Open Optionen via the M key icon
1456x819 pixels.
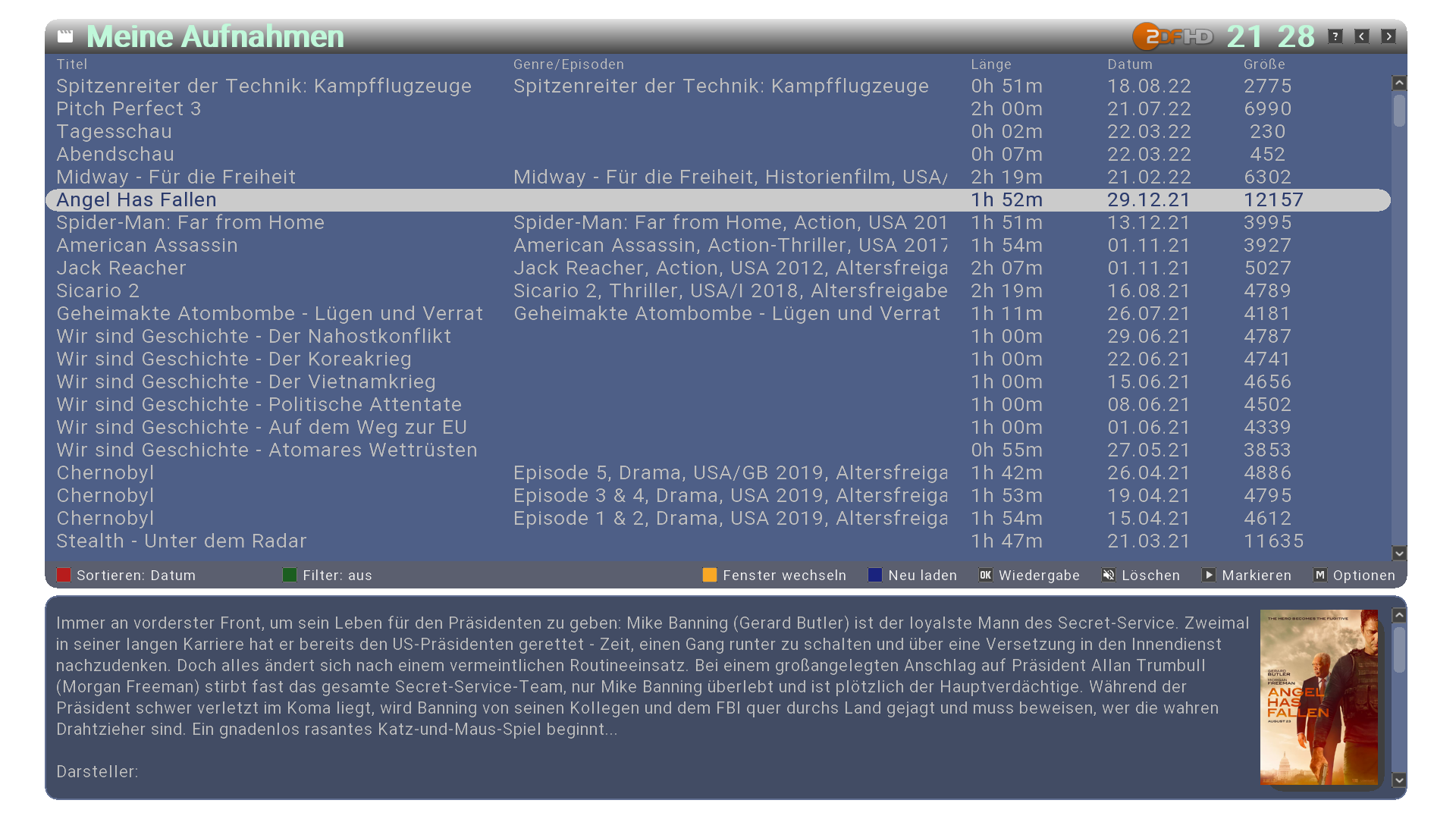click(x=1320, y=576)
